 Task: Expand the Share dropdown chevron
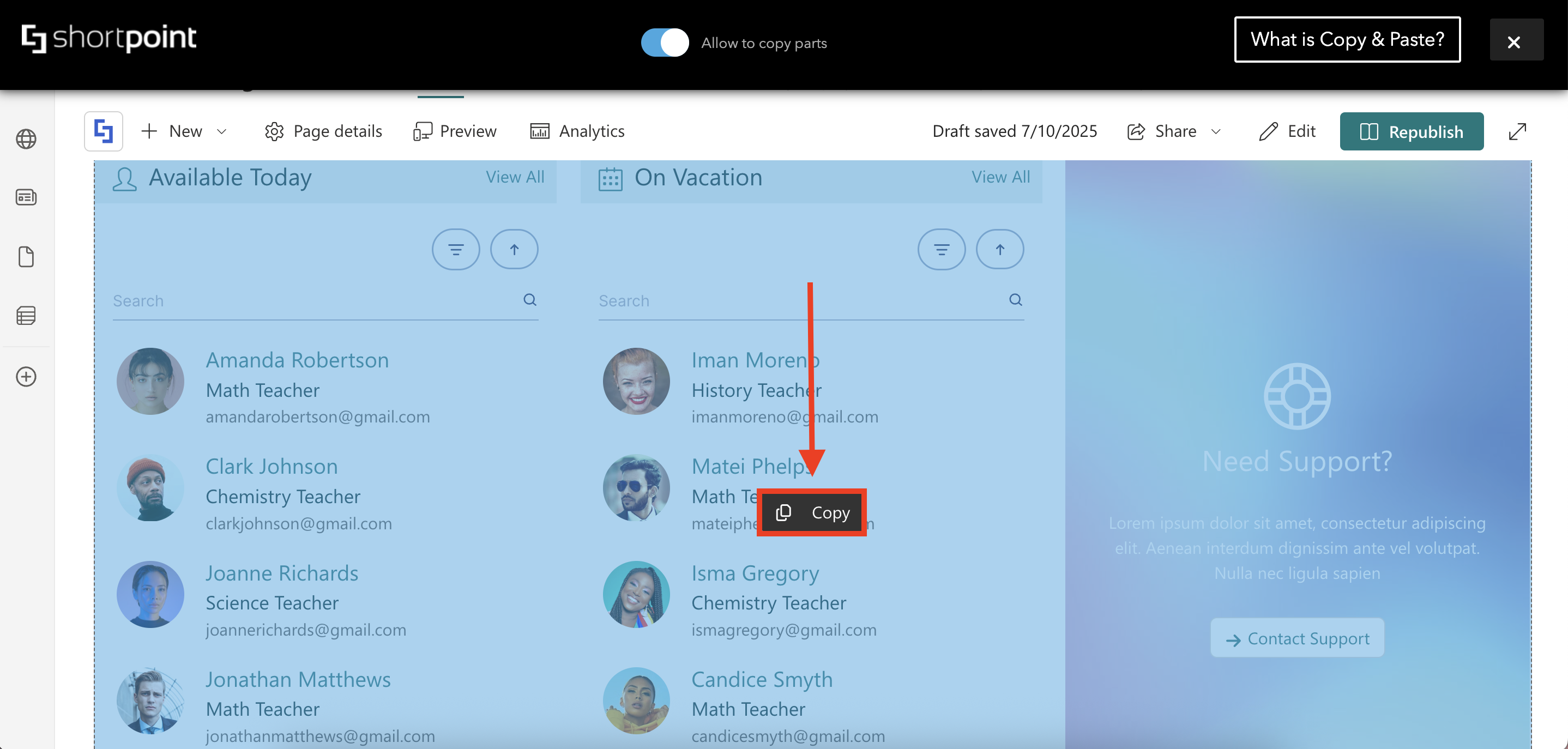tap(1216, 131)
